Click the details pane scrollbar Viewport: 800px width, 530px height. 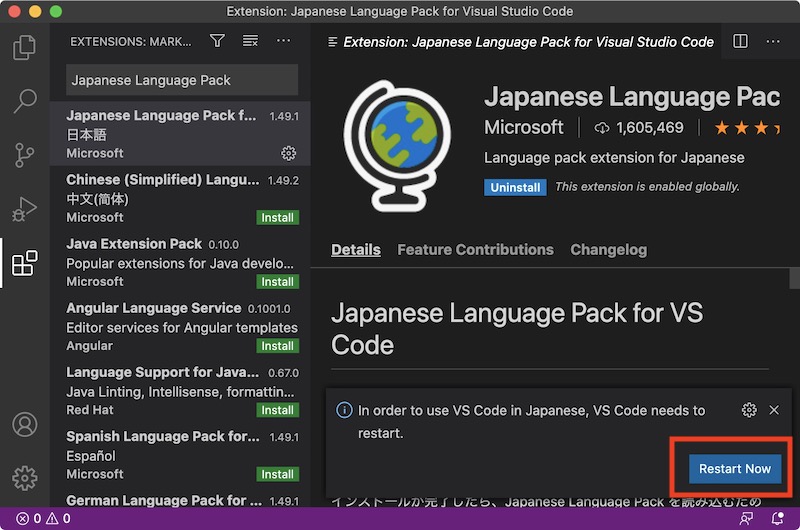click(x=794, y=279)
